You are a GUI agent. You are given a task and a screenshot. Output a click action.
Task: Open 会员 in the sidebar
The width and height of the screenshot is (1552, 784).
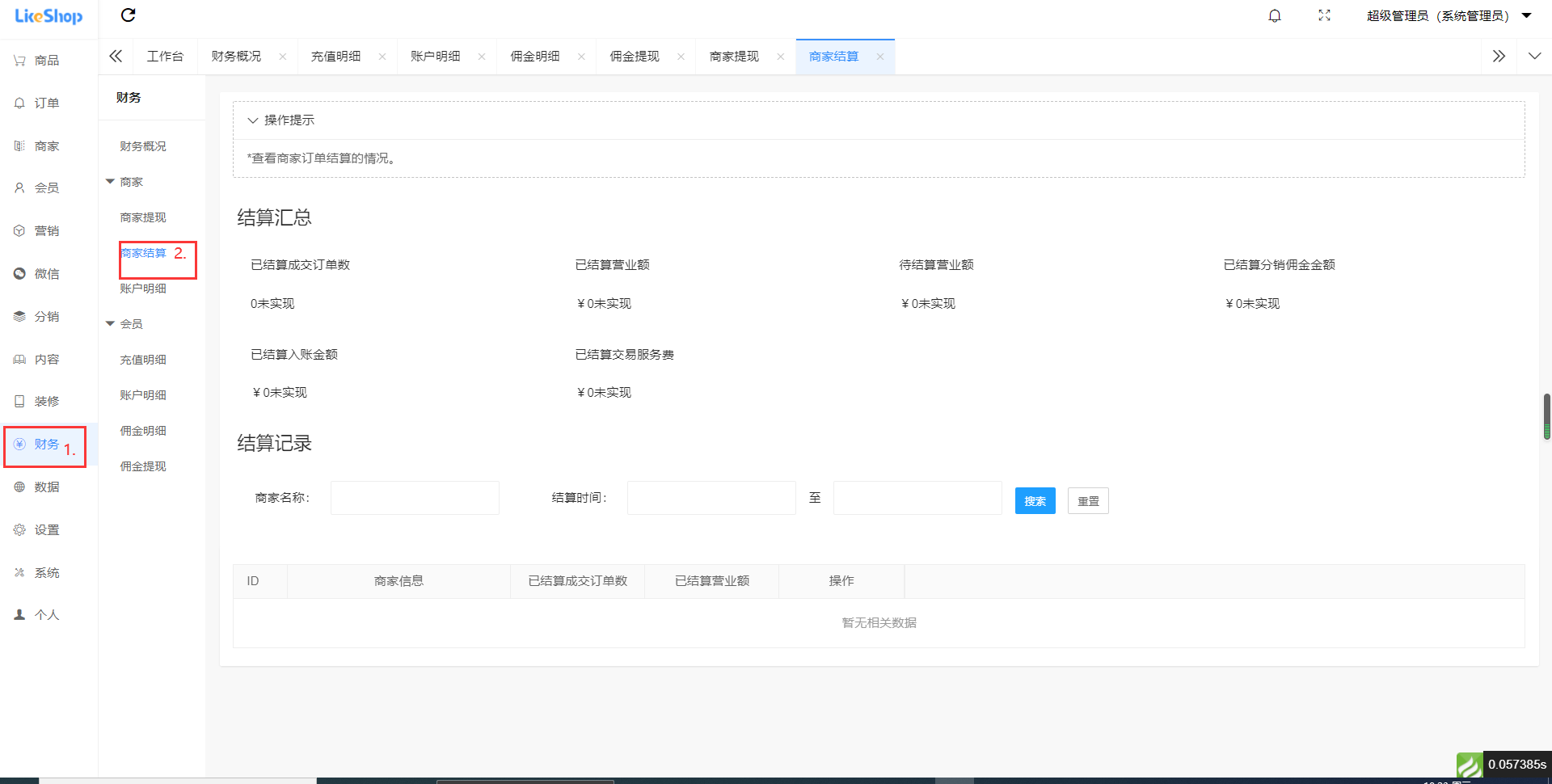47,188
